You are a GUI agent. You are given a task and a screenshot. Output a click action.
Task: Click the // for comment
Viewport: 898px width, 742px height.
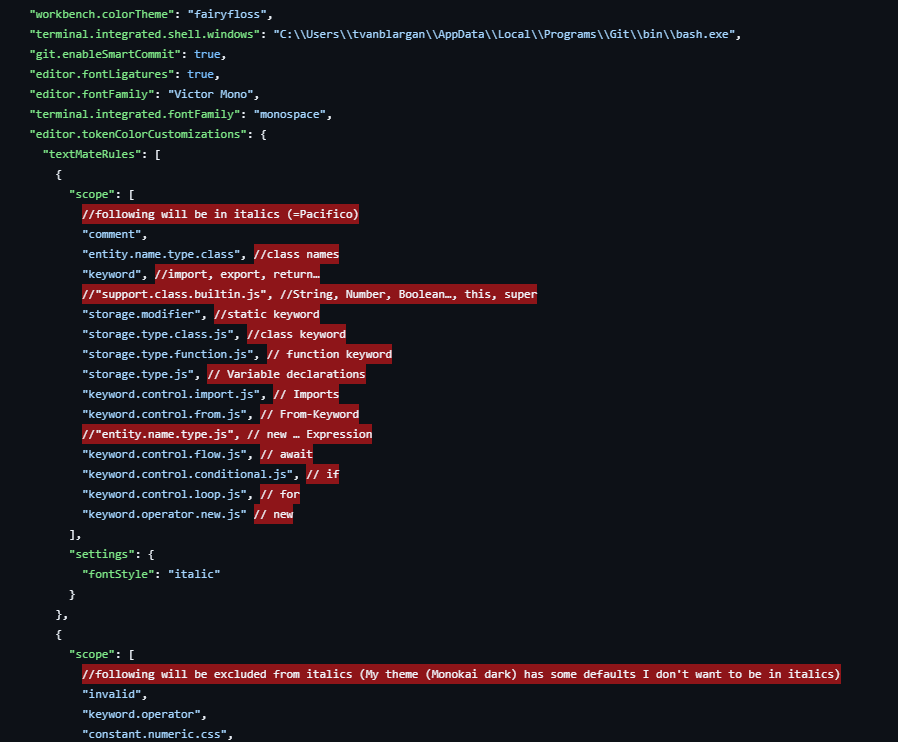[x=280, y=495]
